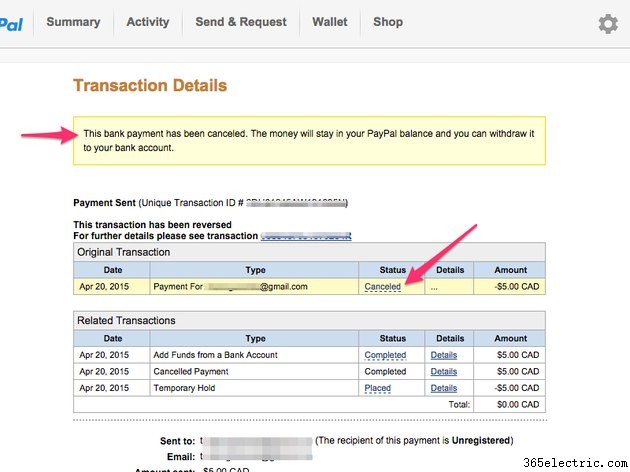The image size is (630, 472).
Task: Click Type header in Related Transactions table
Action: [x=255, y=339]
